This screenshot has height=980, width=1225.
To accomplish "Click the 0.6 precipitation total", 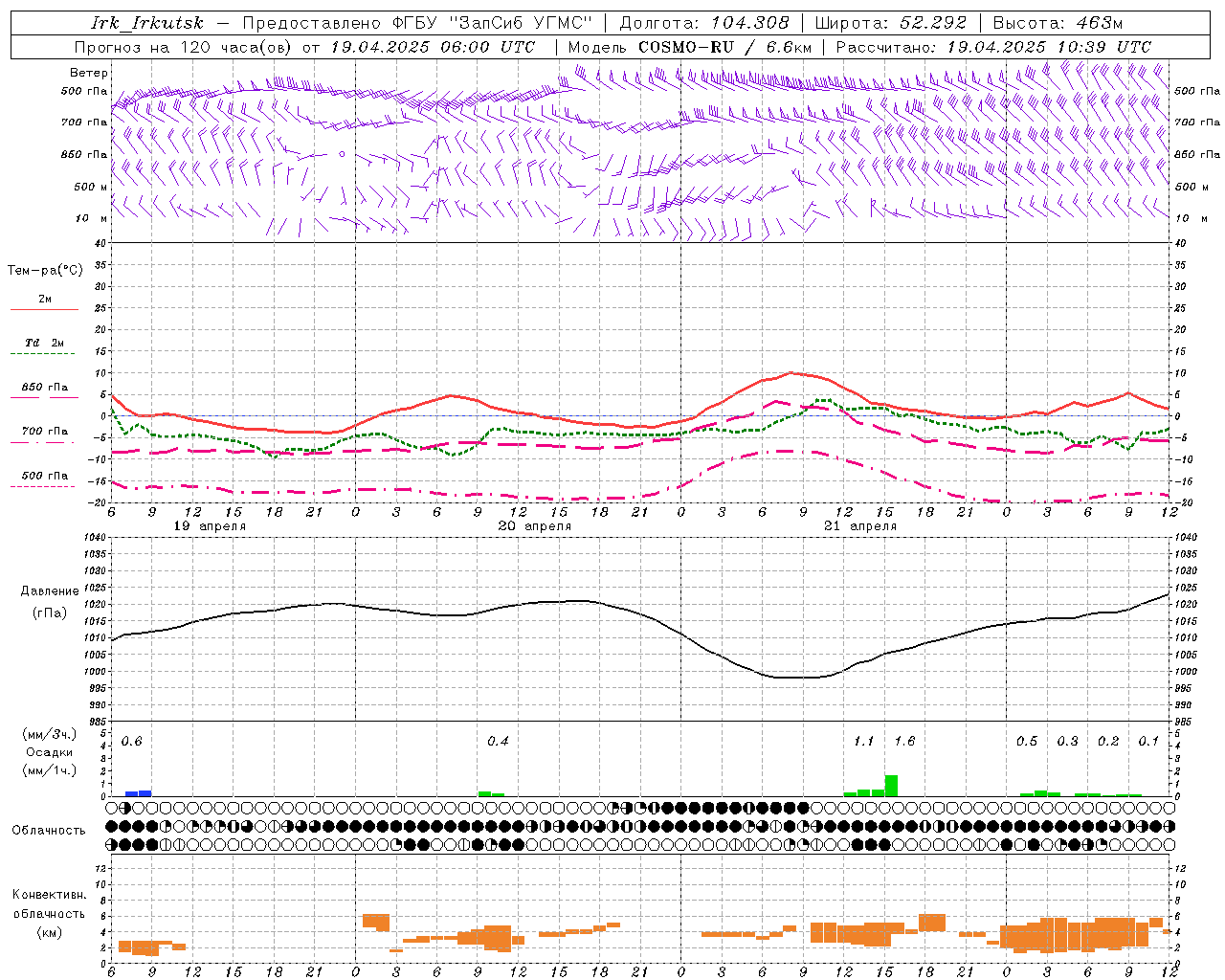I will click(x=131, y=742).
